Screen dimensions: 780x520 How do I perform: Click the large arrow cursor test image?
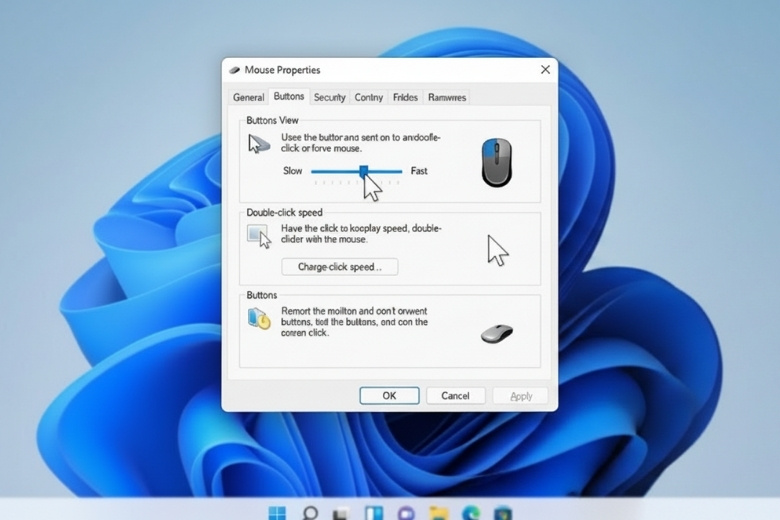497,250
